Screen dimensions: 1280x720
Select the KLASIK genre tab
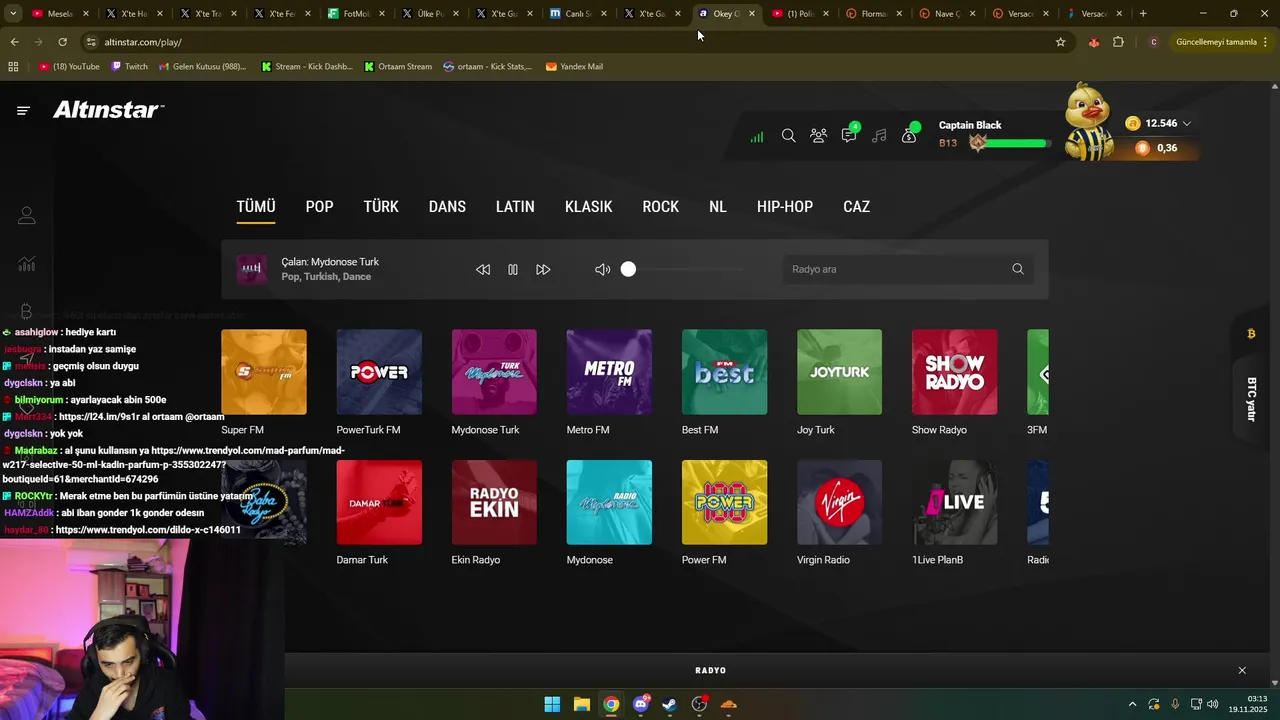(x=588, y=207)
